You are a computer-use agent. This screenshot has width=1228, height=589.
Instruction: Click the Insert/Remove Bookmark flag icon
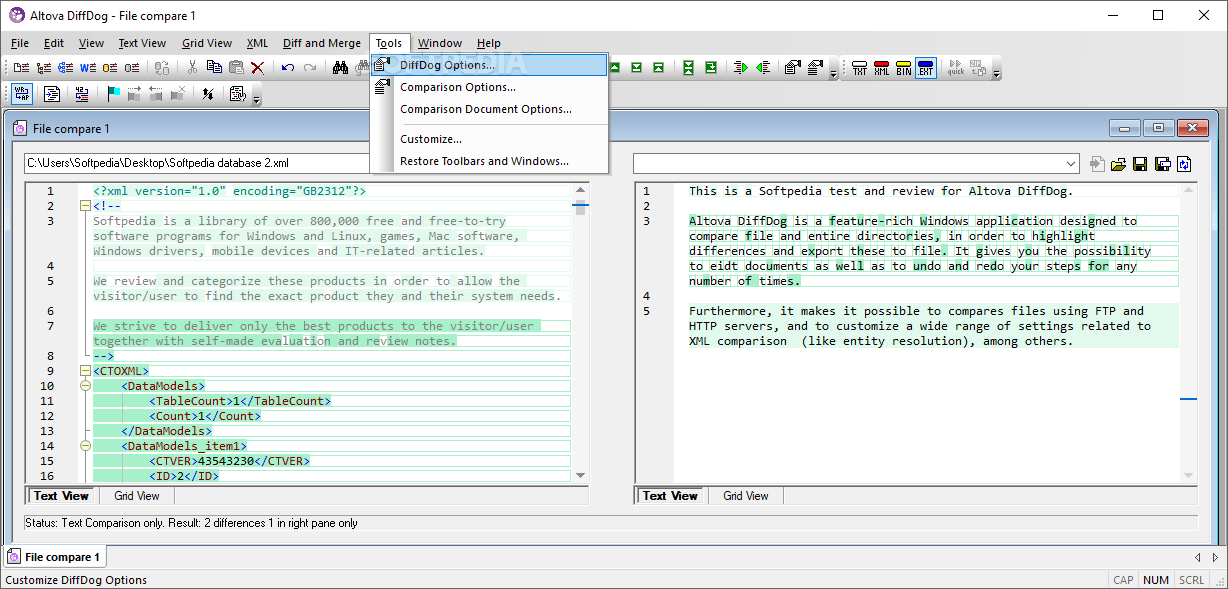[114, 94]
